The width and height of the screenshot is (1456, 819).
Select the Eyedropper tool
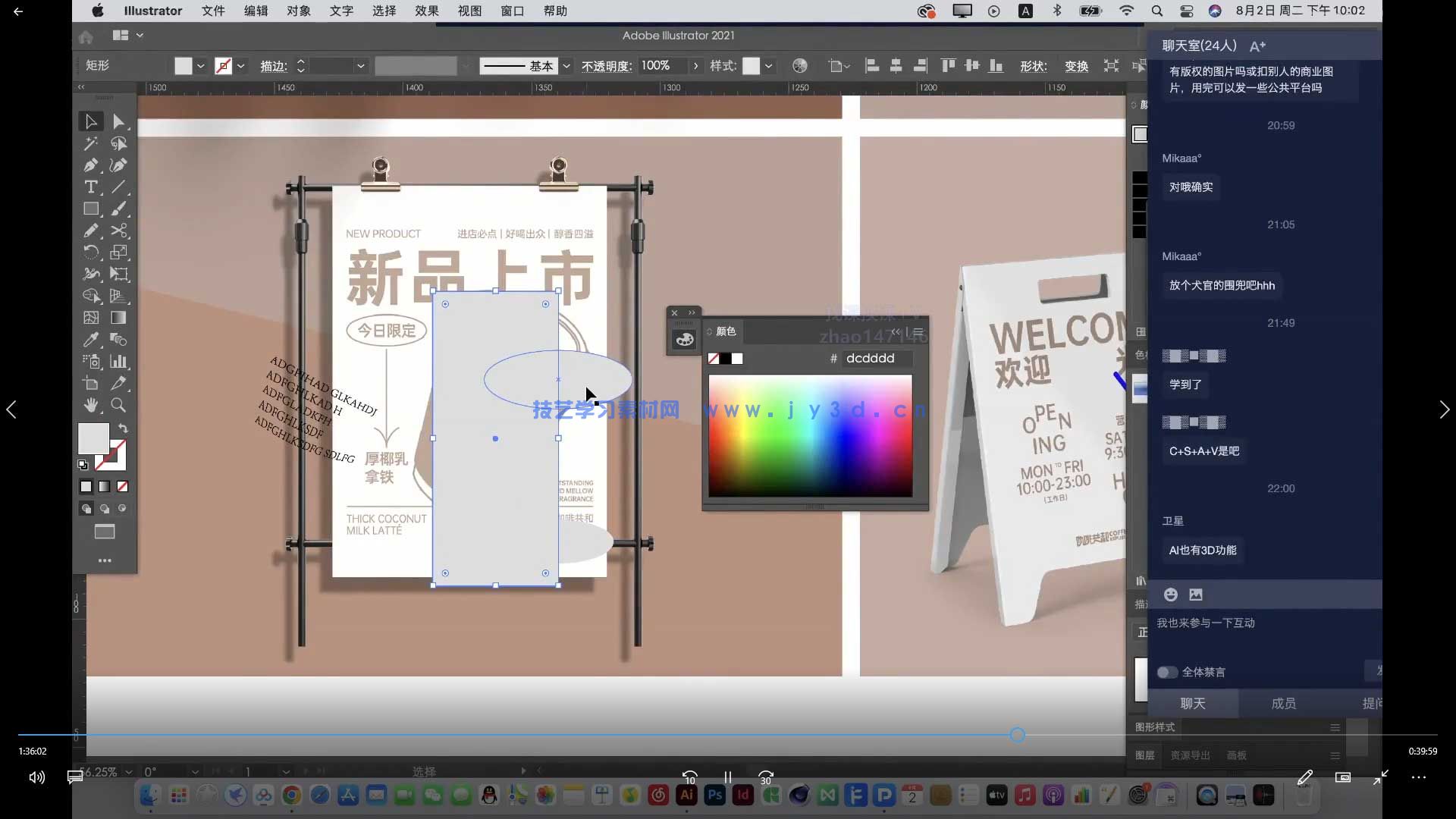(91, 340)
